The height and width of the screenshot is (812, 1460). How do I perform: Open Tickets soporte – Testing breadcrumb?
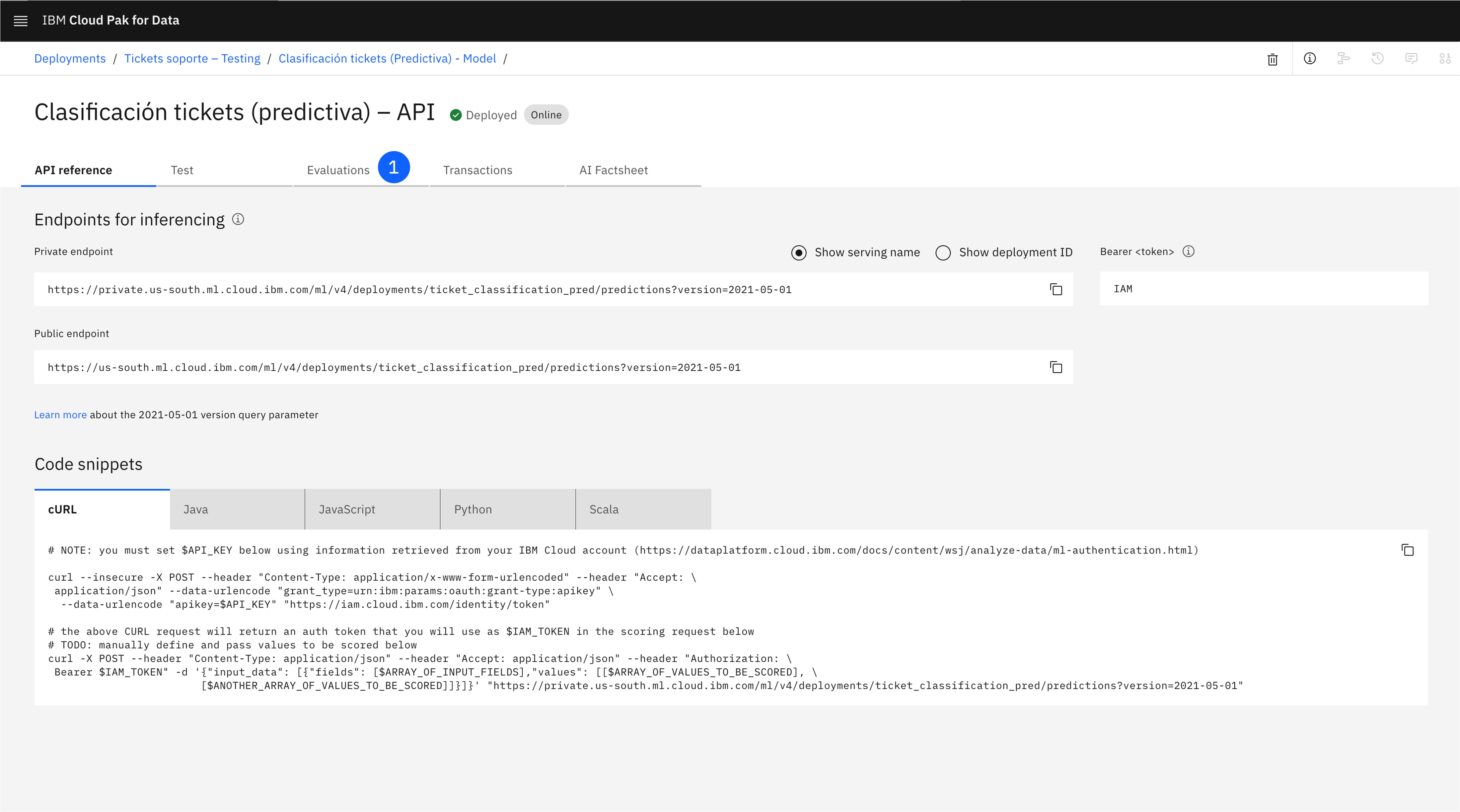tap(192, 58)
